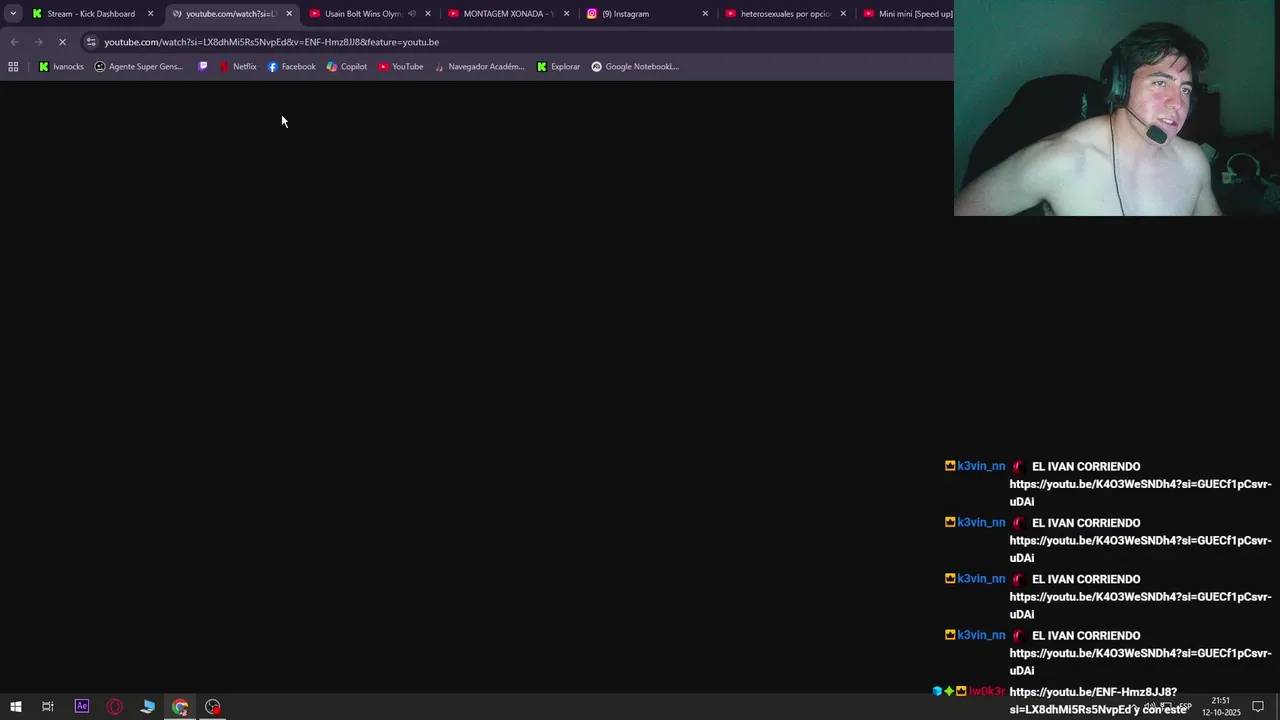Mute the Usain Bolt tab audio icon
Image resolution: width=1280 pixels, height=720 pixels.
[x=412, y=14]
